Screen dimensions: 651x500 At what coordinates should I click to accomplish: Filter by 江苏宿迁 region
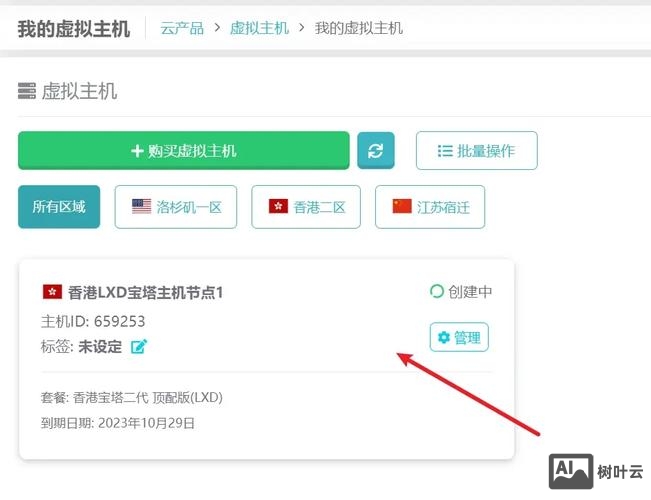(x=430, y=207)
